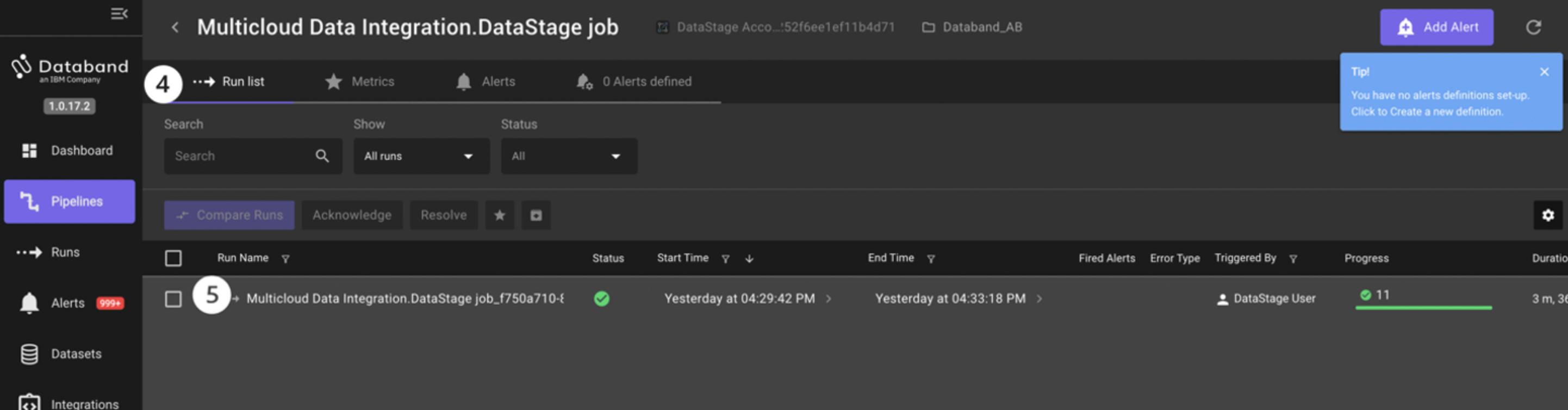
Task: Switch to the Run list tab
Action: click(x=229, y=82)
